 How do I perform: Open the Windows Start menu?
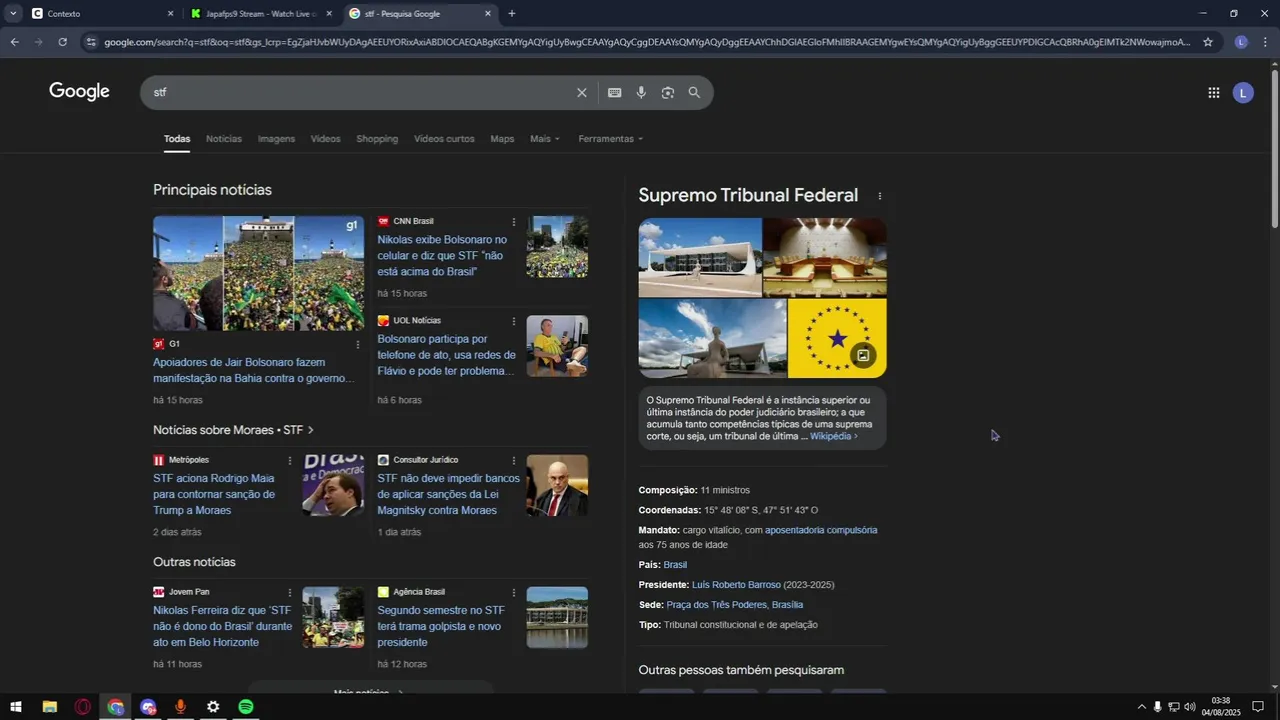tap(15, 707)
